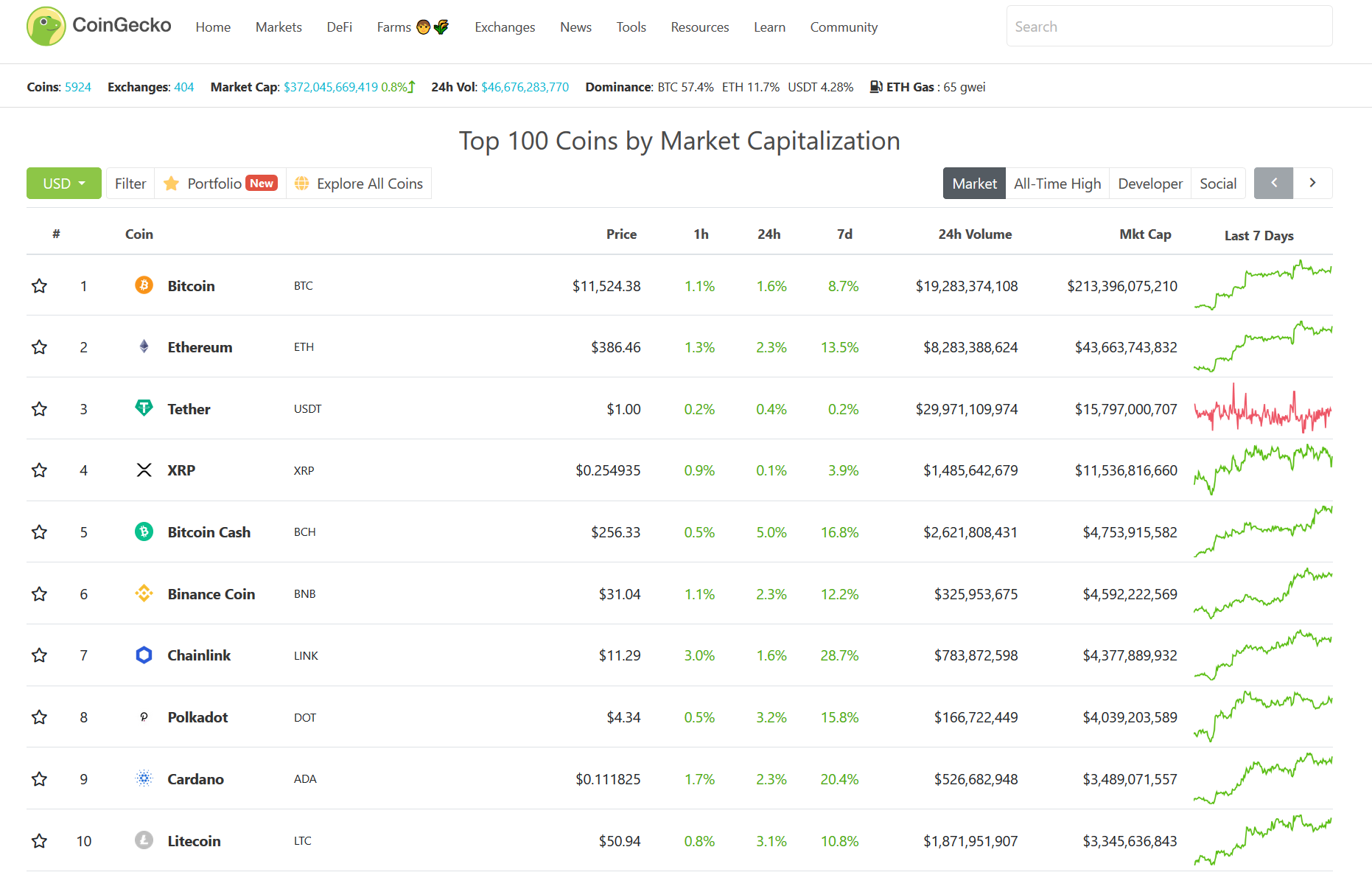Click the Search input field
The image size is (1372, 875).
[x=1169, y=27]
